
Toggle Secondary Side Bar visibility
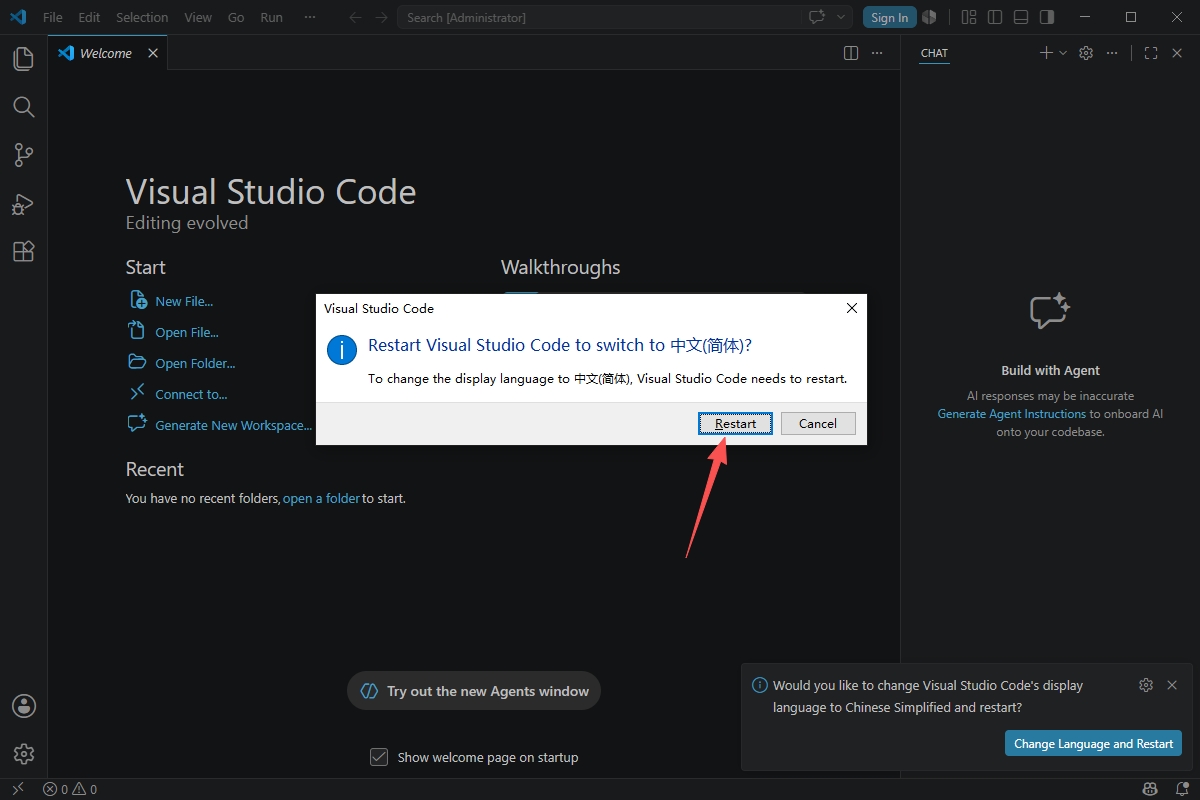(1046, 17)
